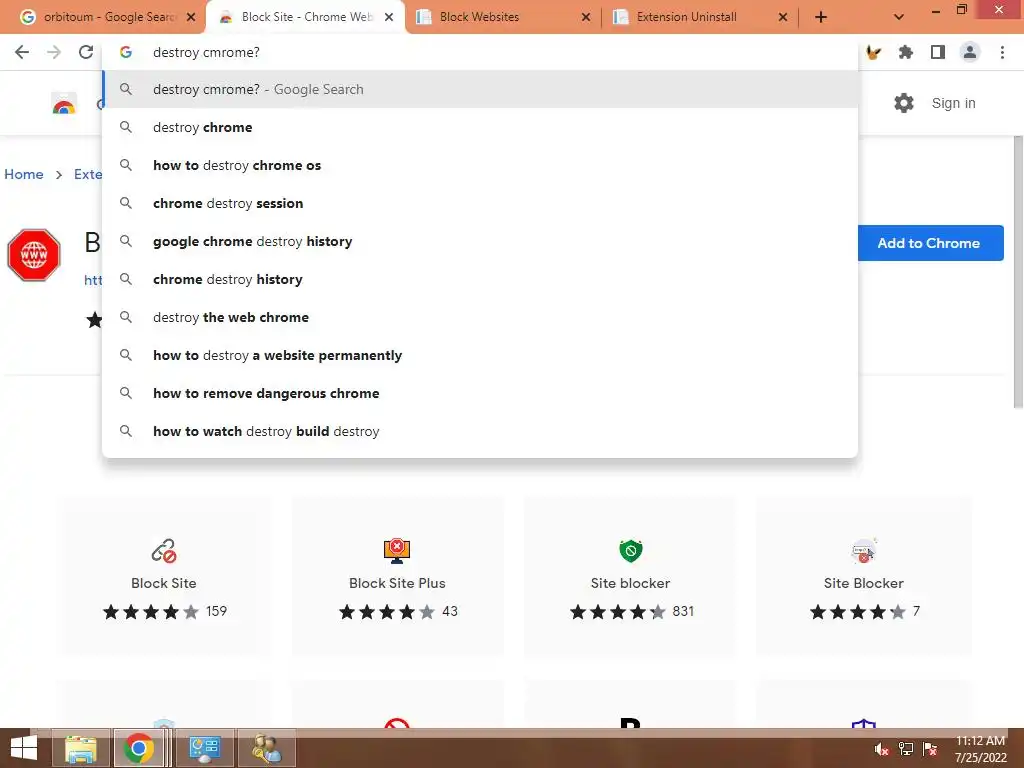
Task: Click the address bar with 'destroy cmrome?'
Action: 480,52
